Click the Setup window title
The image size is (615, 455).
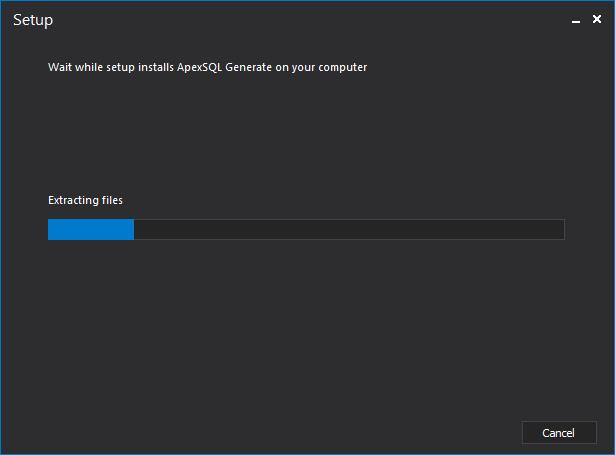point(33,20)
